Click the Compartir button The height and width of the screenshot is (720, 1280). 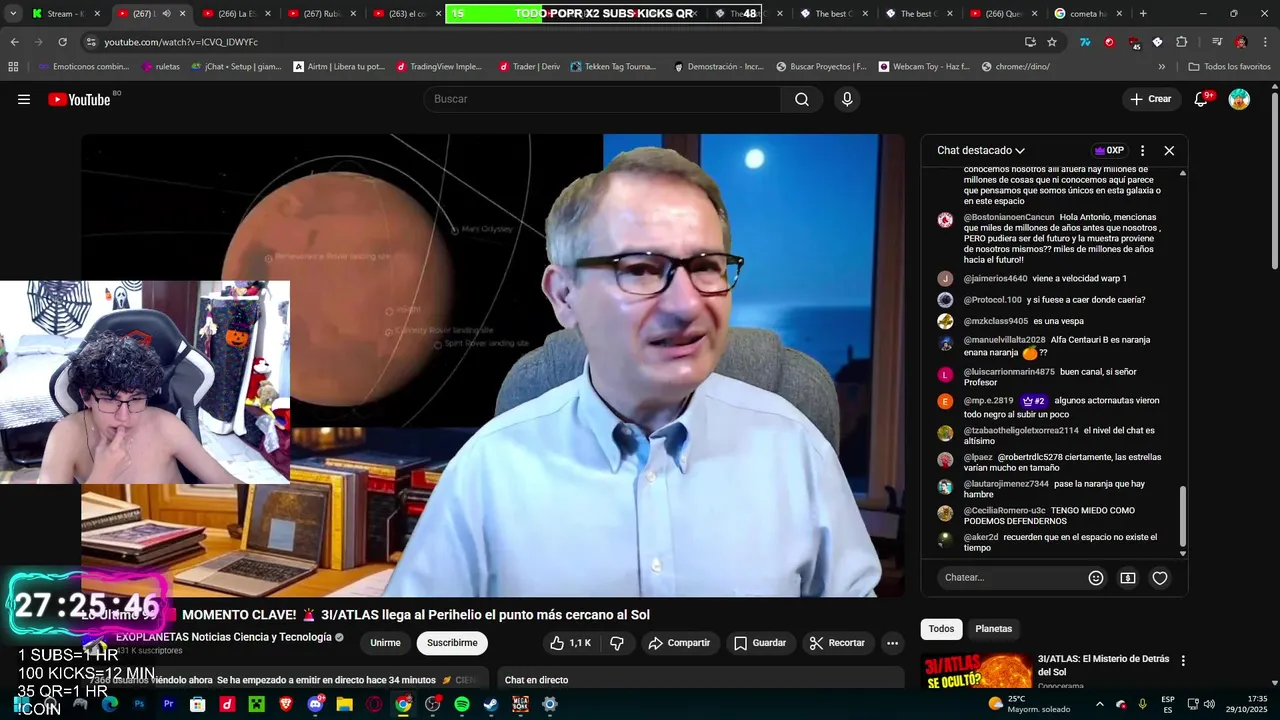pos(679,643)
